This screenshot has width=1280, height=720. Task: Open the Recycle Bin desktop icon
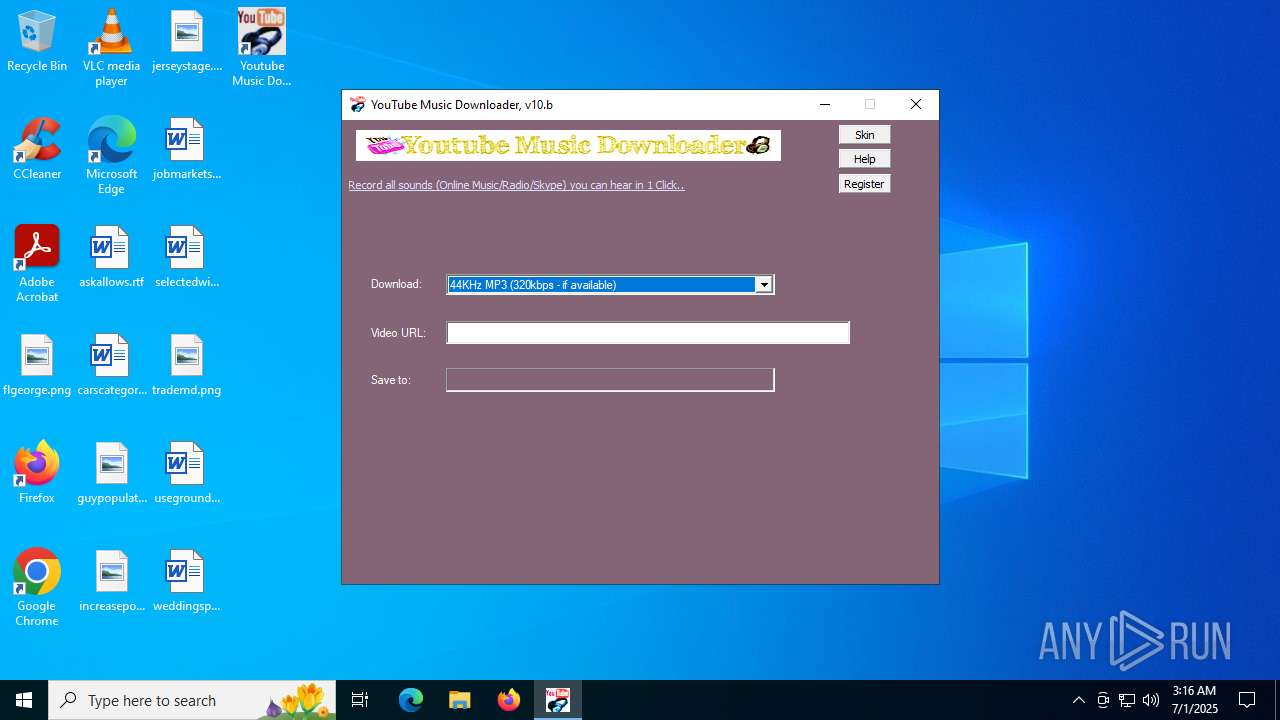pyautogui.click(x=37, y=41)
